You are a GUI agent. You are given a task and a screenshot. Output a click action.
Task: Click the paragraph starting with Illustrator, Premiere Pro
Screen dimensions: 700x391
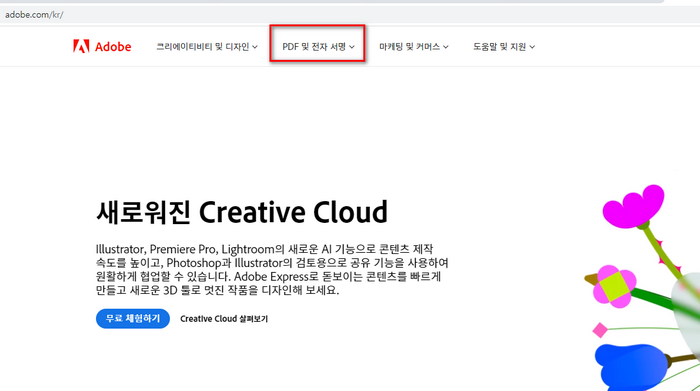pos(272,269)
